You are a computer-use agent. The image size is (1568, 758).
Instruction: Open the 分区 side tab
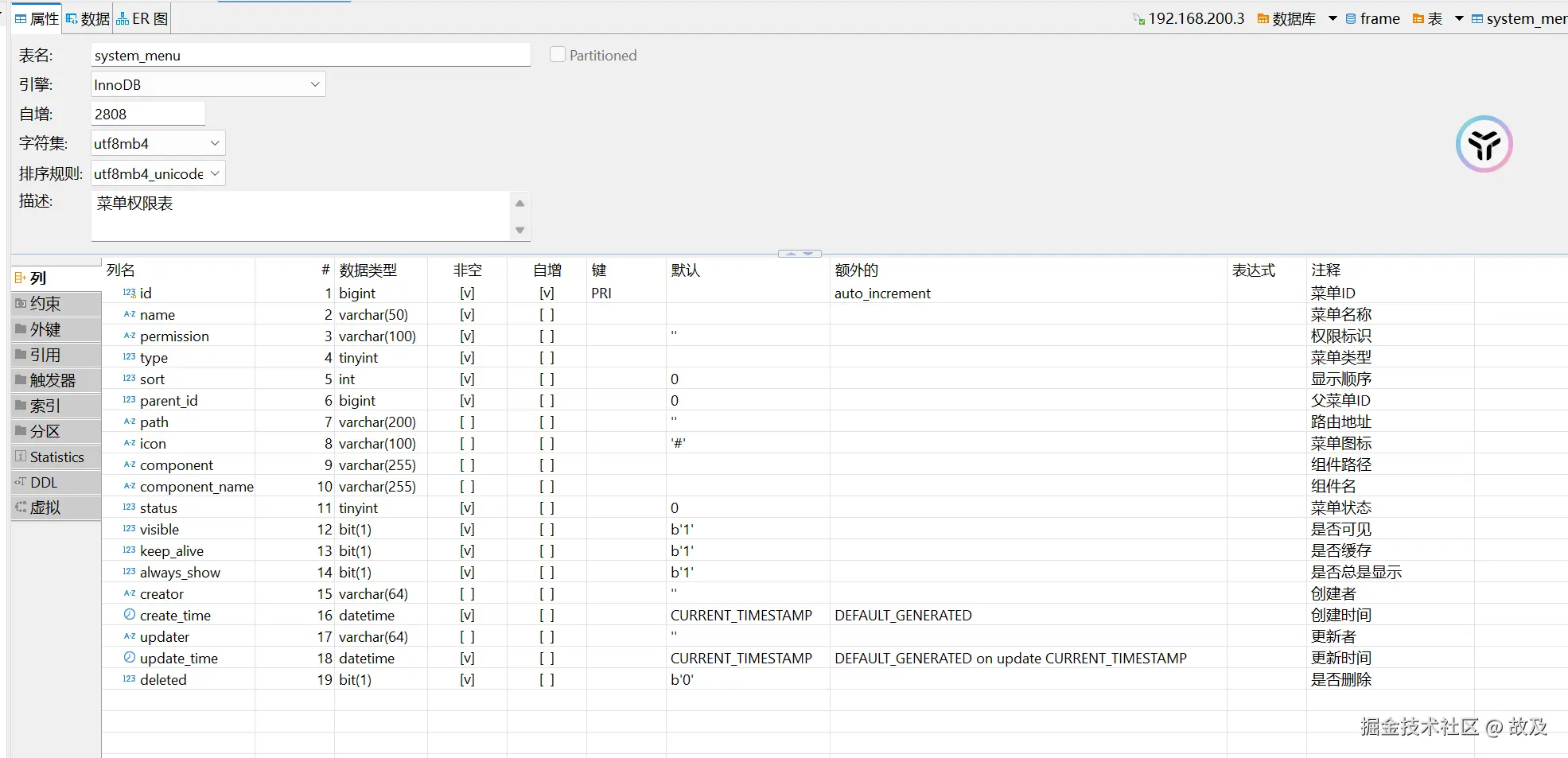tap(56, 431)
